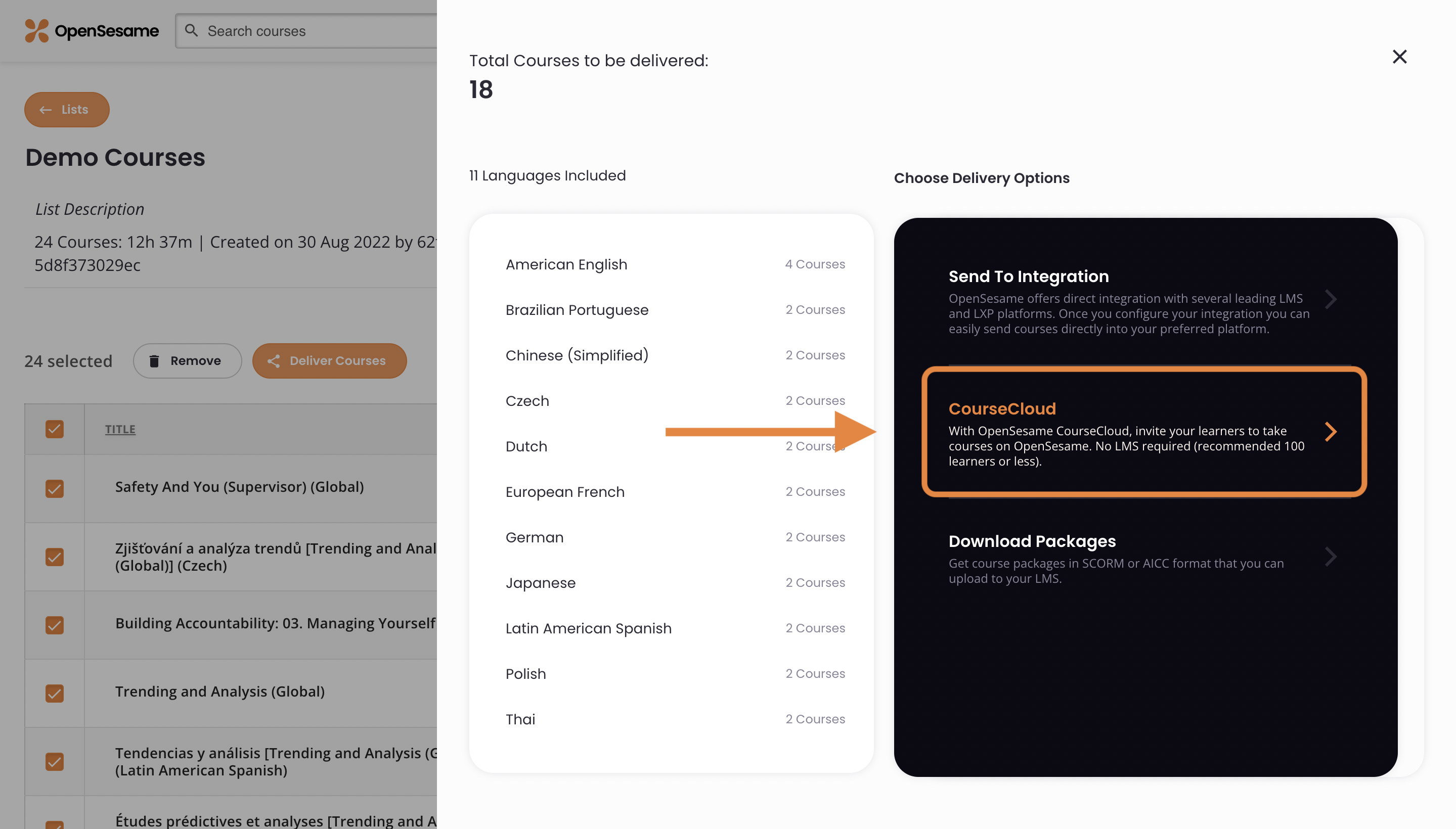Focus the Search courses field
The height and width of the screenshot is (829, 1456).
306,31
